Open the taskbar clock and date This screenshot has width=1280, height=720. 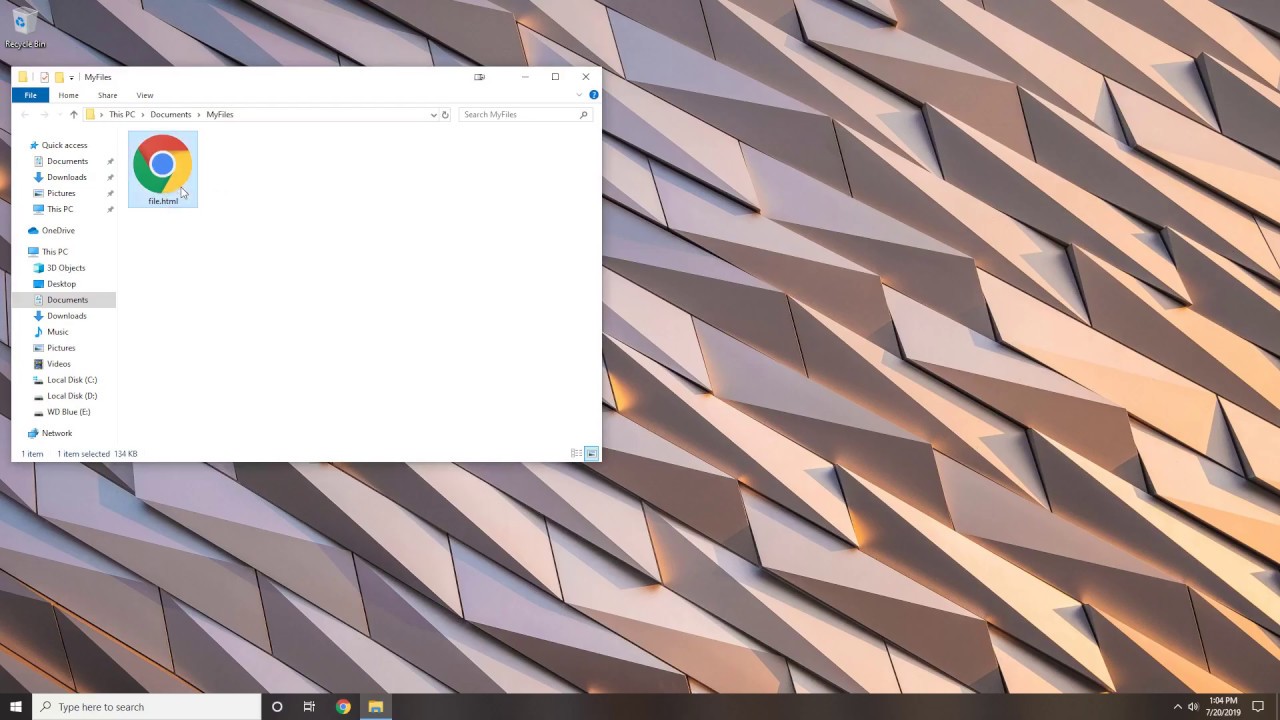pos(1223,707)
